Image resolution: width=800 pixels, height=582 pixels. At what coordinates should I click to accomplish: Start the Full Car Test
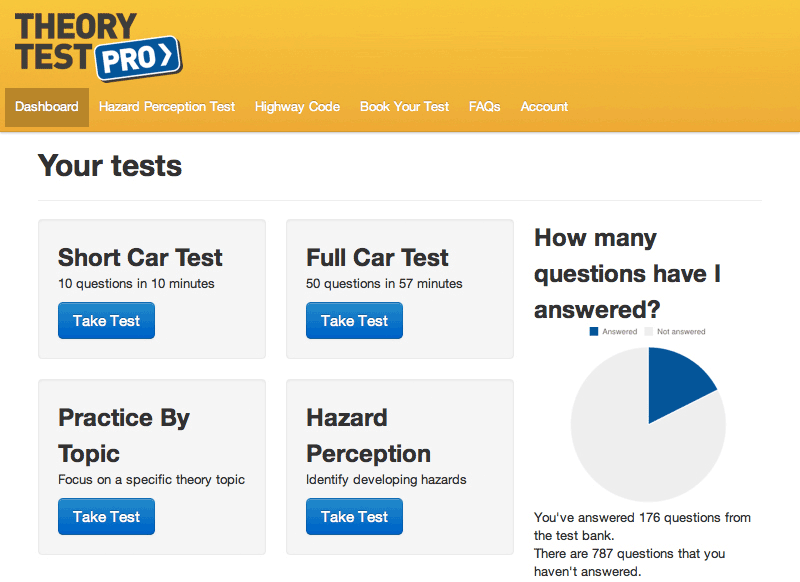click(354, 320)
